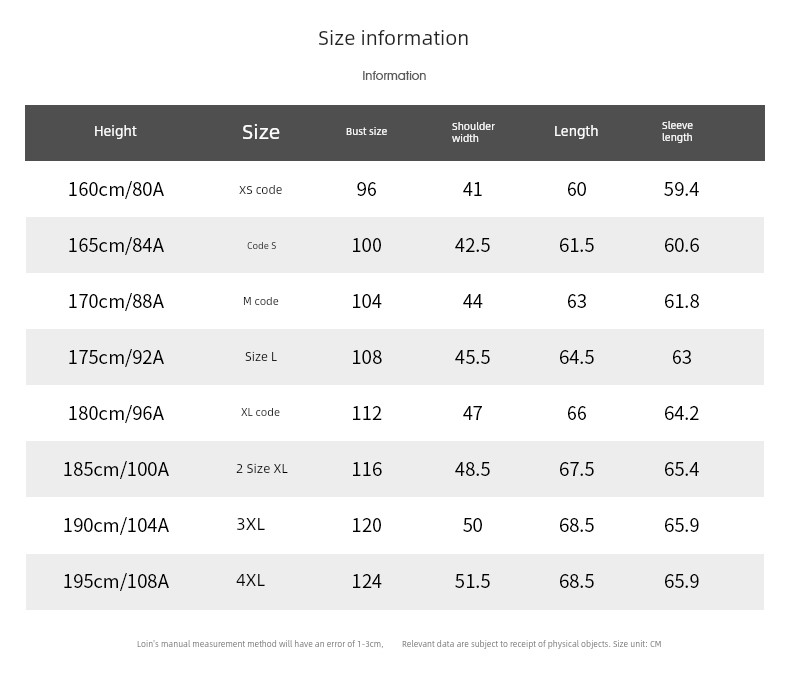
Task: Select the Height column header
Action: [115, 131]
